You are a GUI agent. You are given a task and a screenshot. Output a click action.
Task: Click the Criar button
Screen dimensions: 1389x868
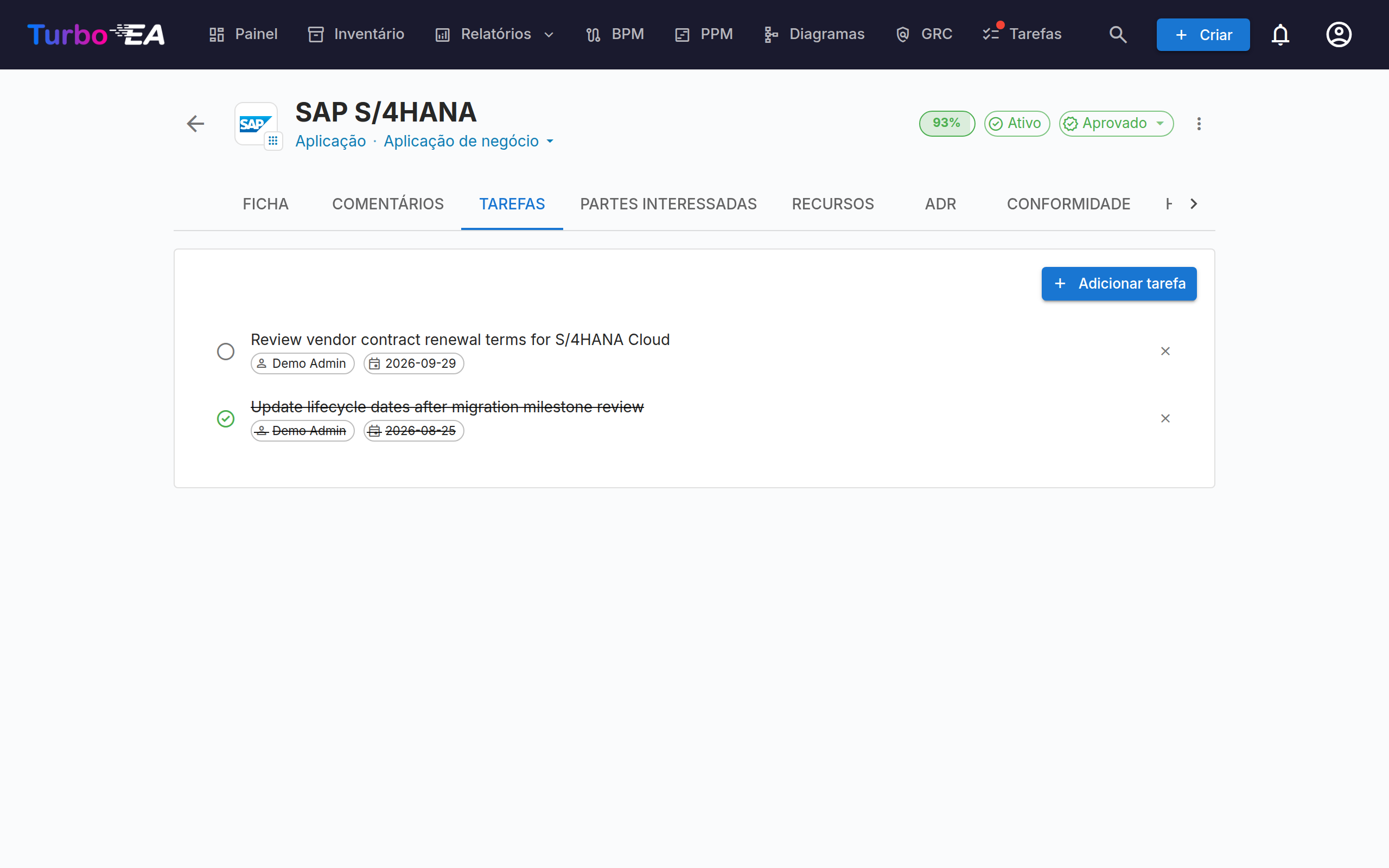coord(1203,34)
